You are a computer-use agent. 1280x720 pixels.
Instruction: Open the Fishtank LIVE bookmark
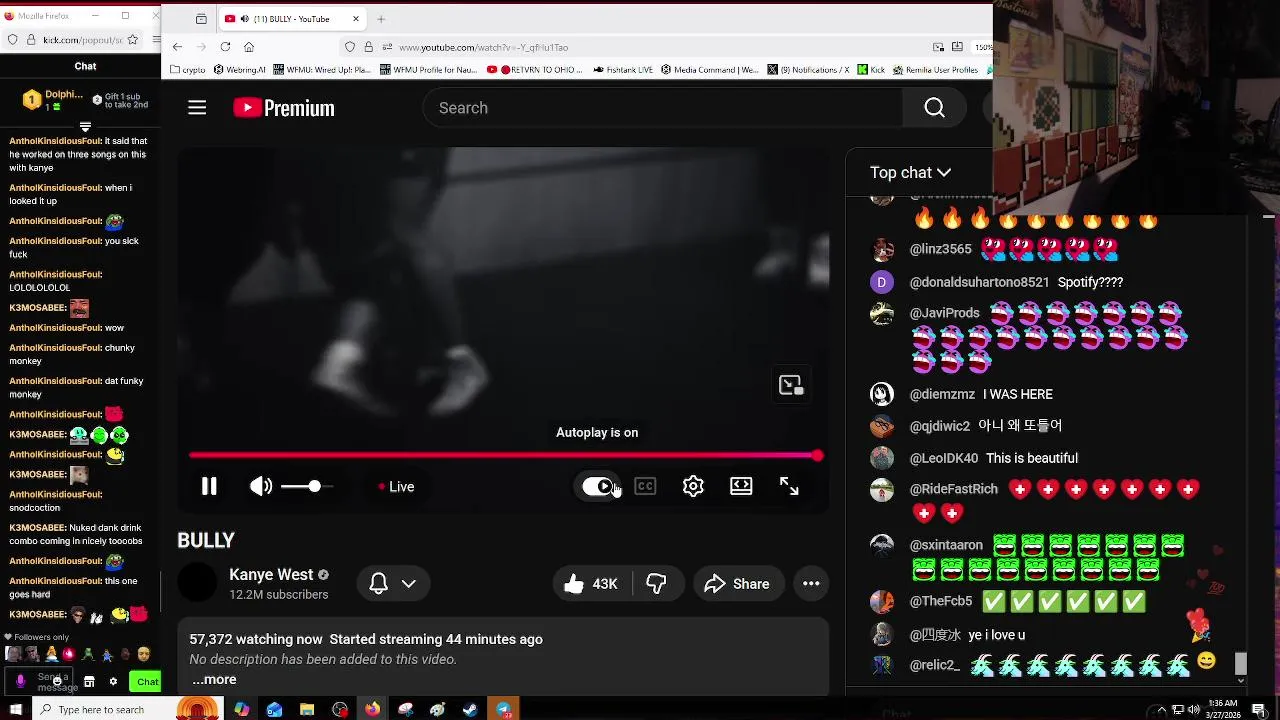pos(623,70)
